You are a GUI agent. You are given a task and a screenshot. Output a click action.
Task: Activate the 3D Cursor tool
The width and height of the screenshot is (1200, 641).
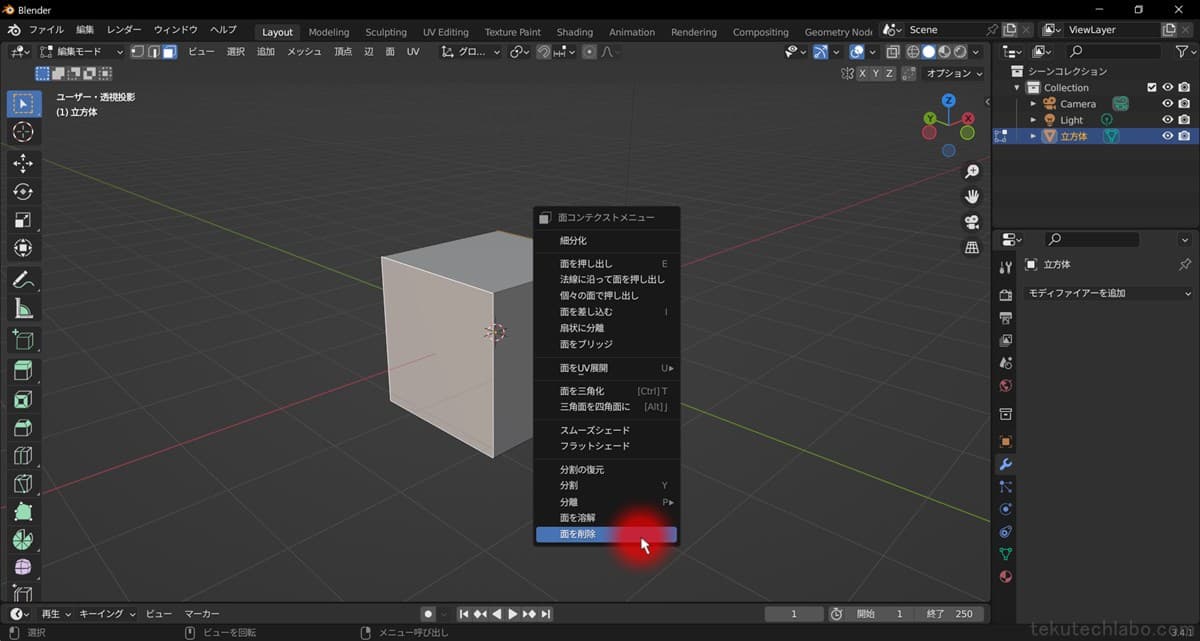pos(23,132)
